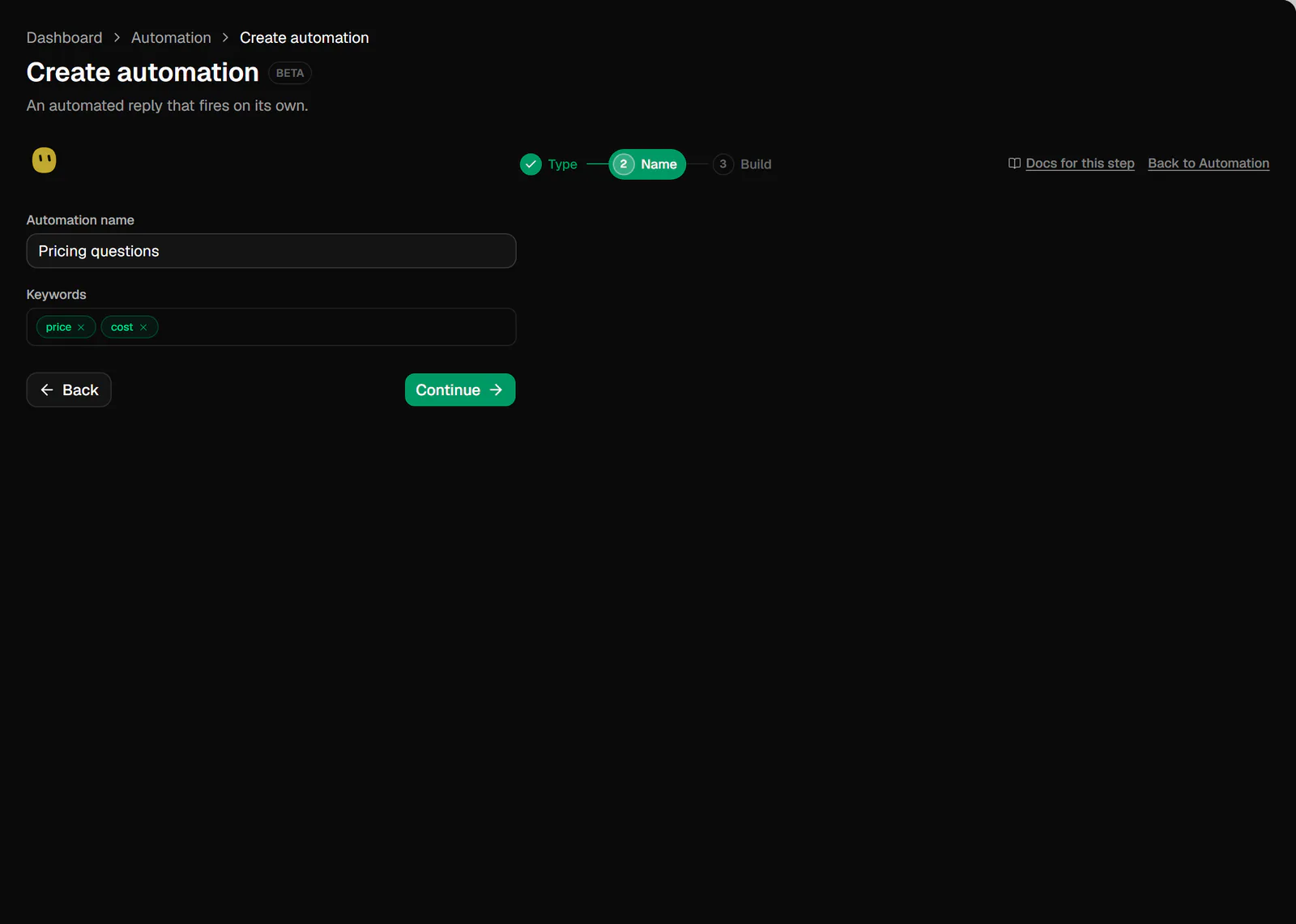Click the green checkmark on Type step

coord(531,164)
